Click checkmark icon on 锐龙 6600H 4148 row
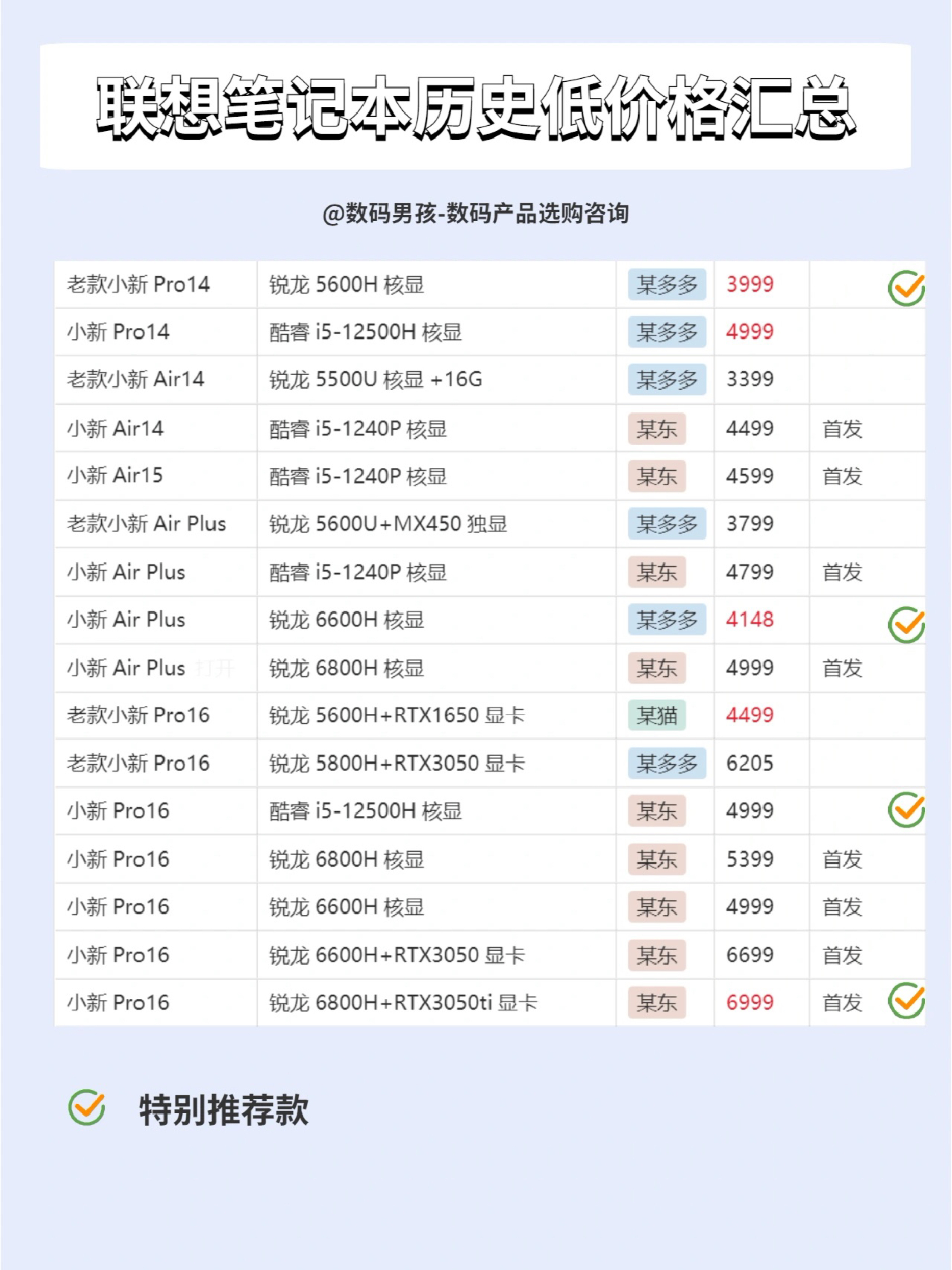952x1270 pixels. [906, 624]
